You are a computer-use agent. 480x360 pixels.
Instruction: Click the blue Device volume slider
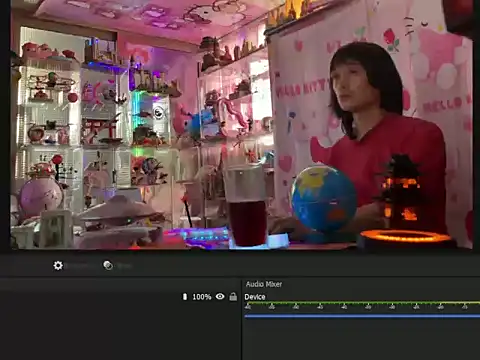tap(362, 316)
